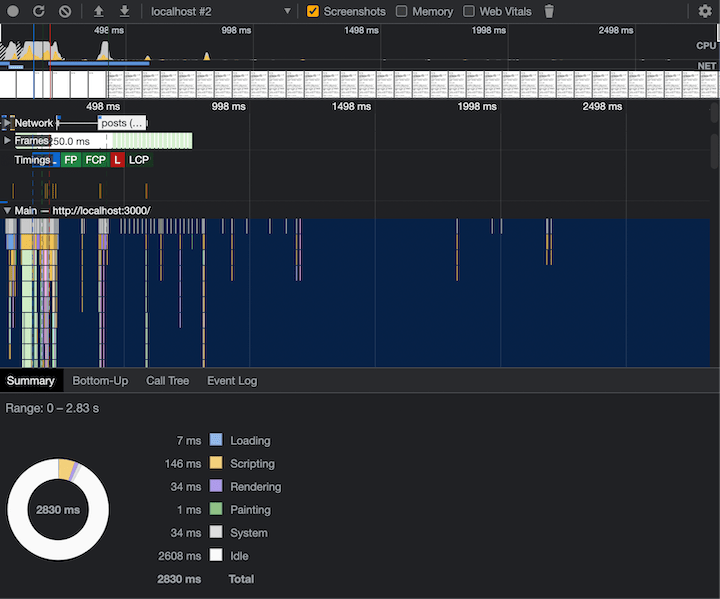This screenshot has width=720, height=599.
Task: Click the yellow Scripting color swatch
Action: (x=215, y=464)
